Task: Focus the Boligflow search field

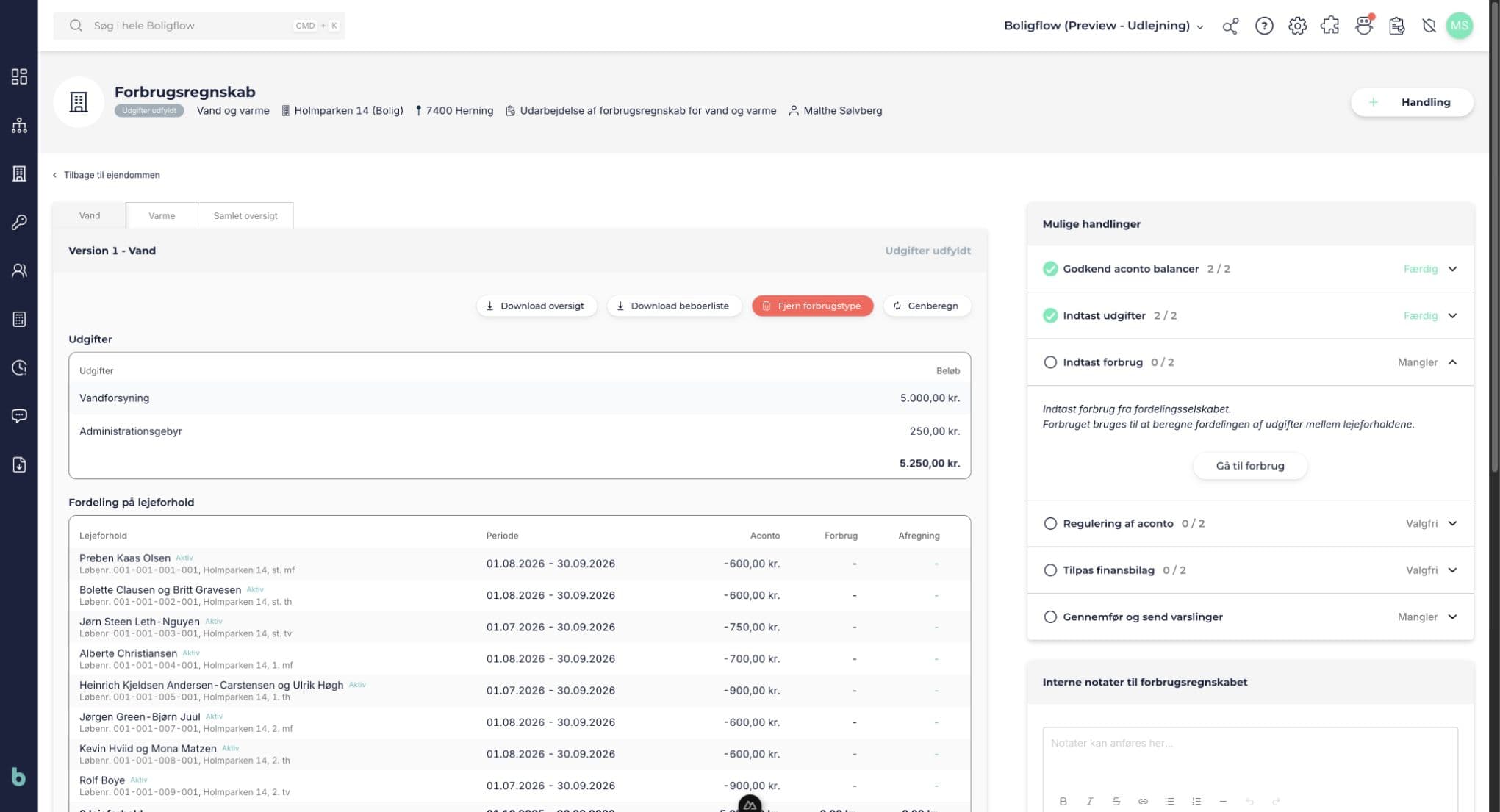Action: click(198, 26)
